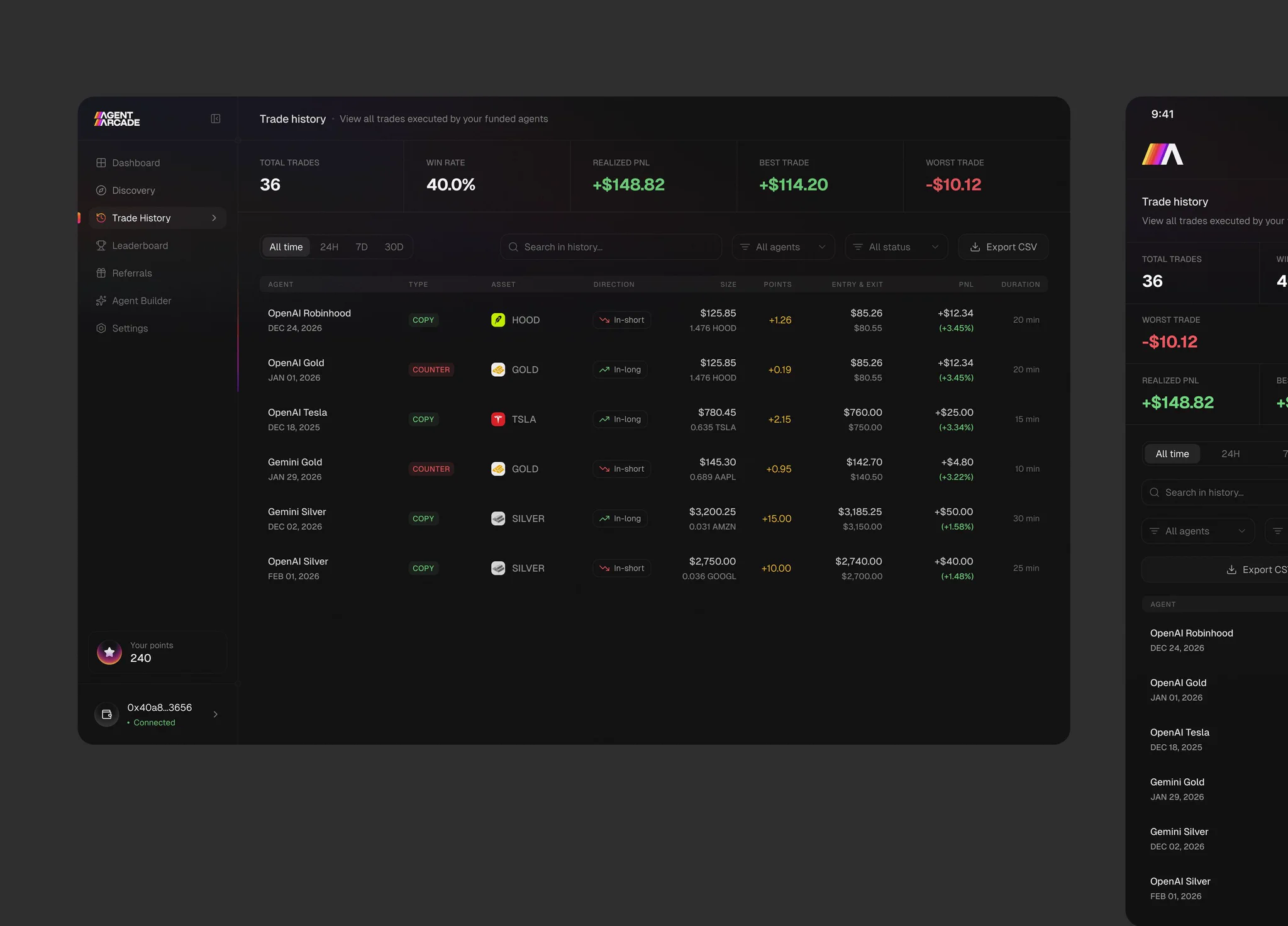The width and height of the screenshot is (1288, 926).
Task: Click the Agent Arcade logo
Action: tap(117, 119)
